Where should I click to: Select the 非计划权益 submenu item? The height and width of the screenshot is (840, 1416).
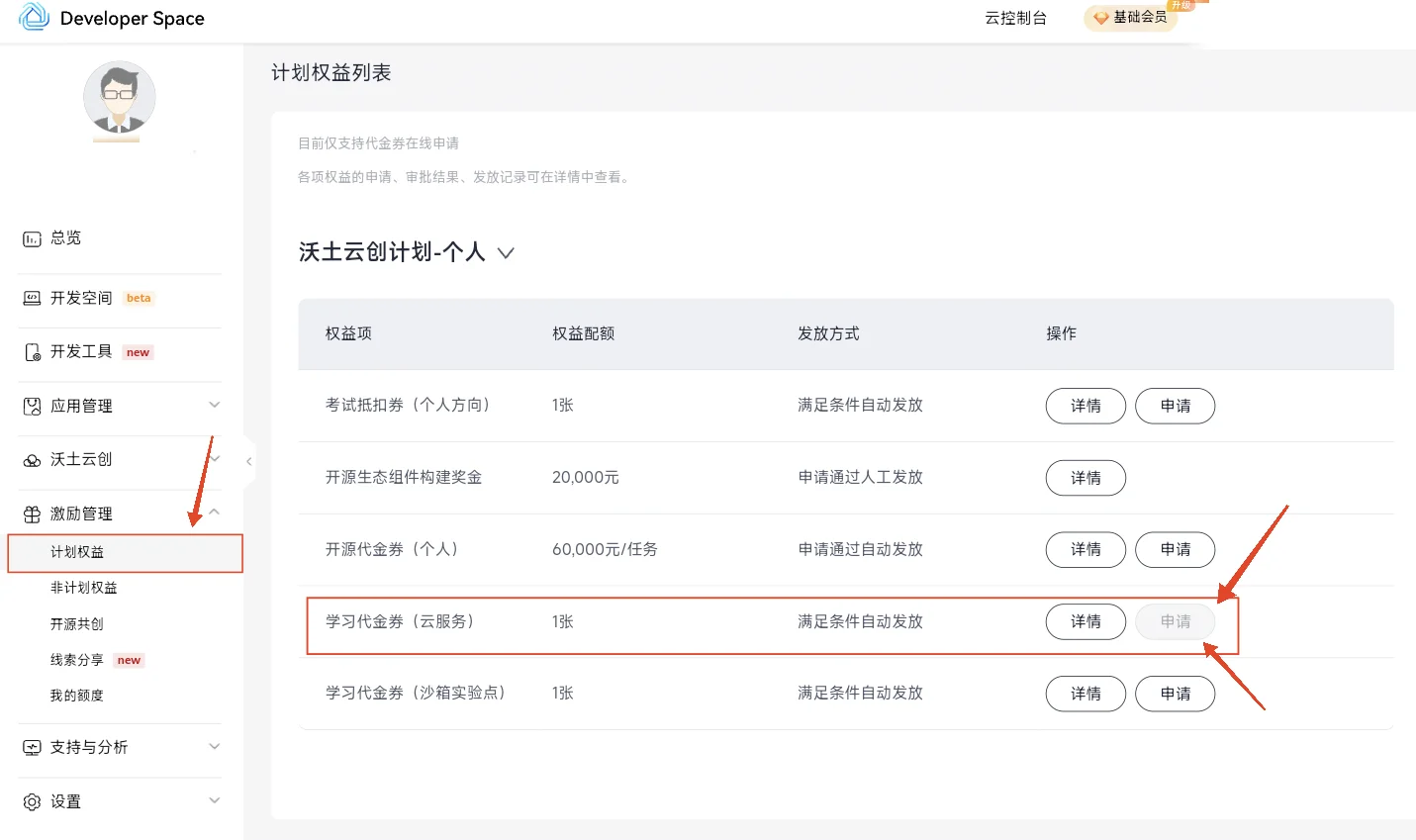coord(84,588)
